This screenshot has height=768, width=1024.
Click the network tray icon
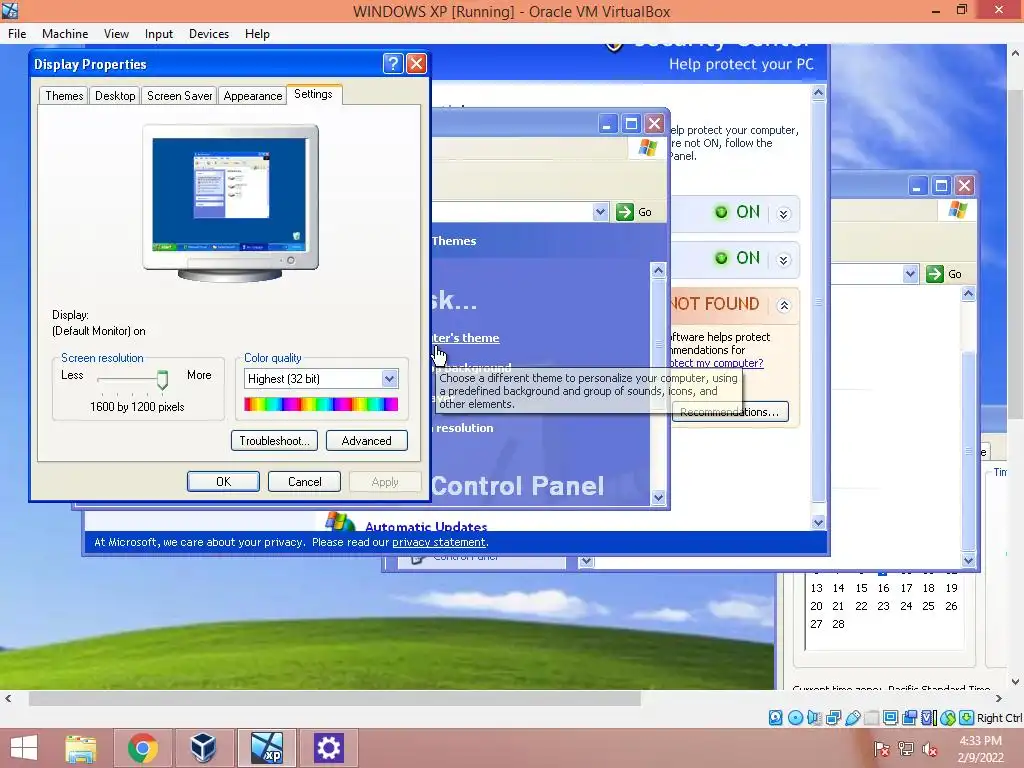pos(906,748)
